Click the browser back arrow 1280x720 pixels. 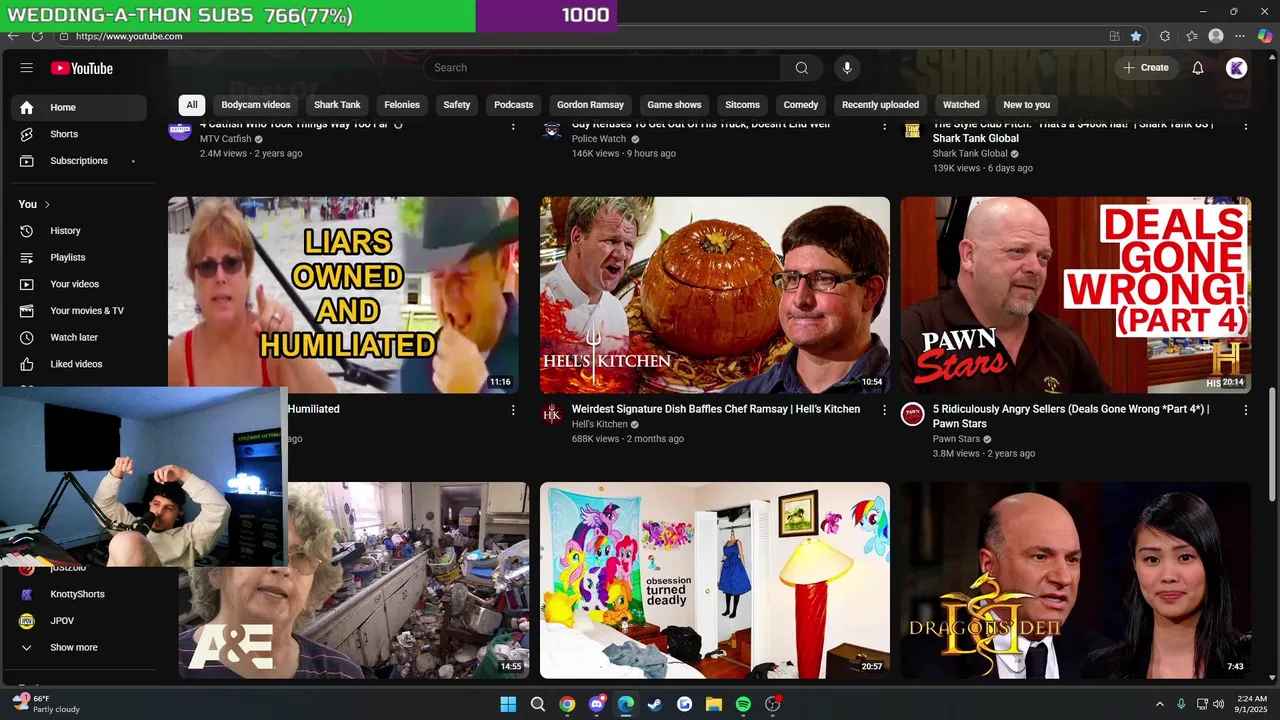[13, 36]
